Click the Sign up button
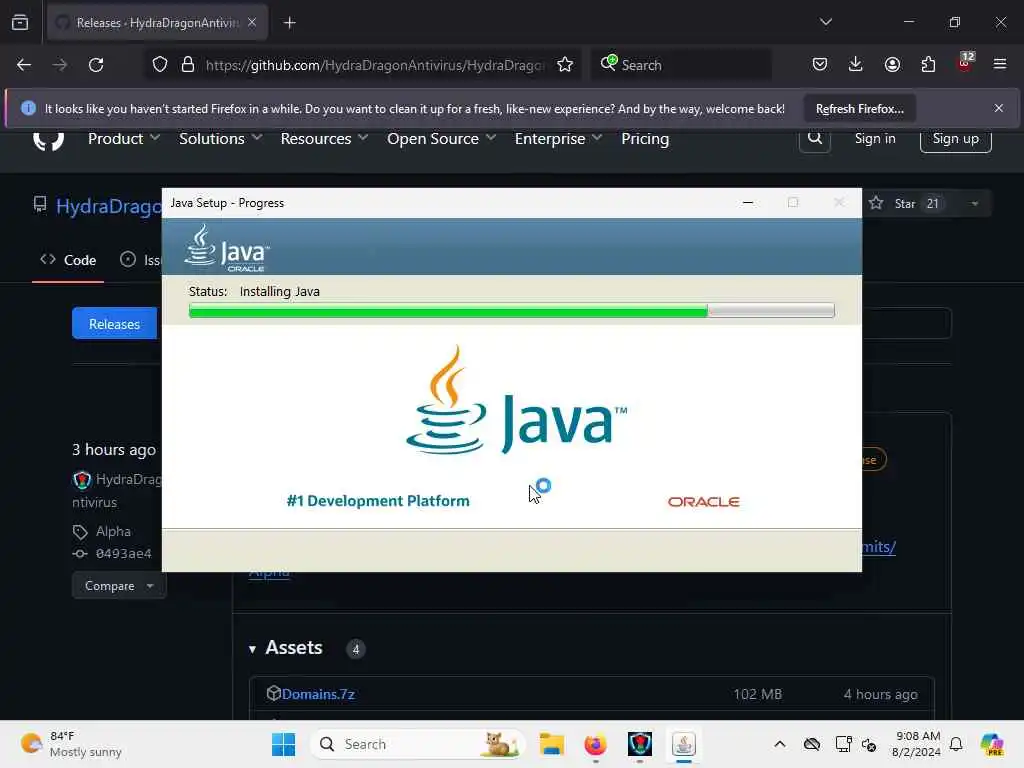Image resolution: width=1024 pixels, height=768 pixels. pyautogui.click(x=955, y=138)
